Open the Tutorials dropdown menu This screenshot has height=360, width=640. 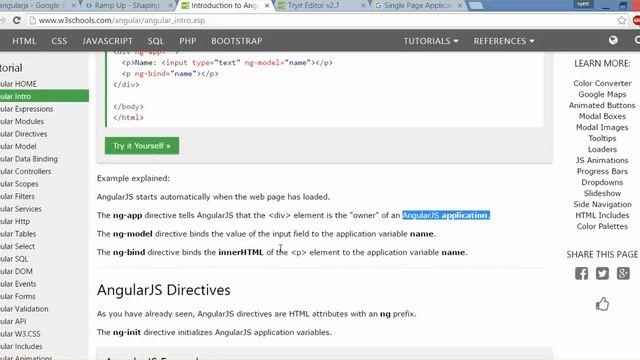(x=431, y=41)
